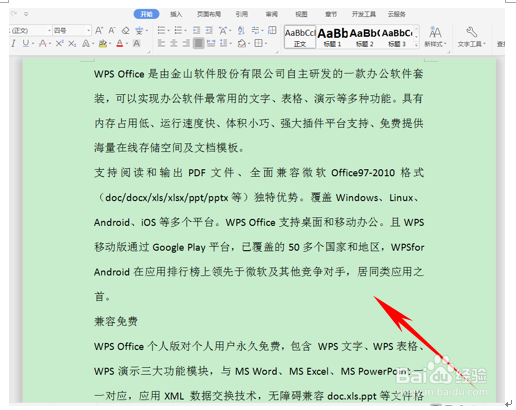This screenshot has height=410, width=516.
Task: Open the 新样式 new style tool
Action: tap(435, 37)
